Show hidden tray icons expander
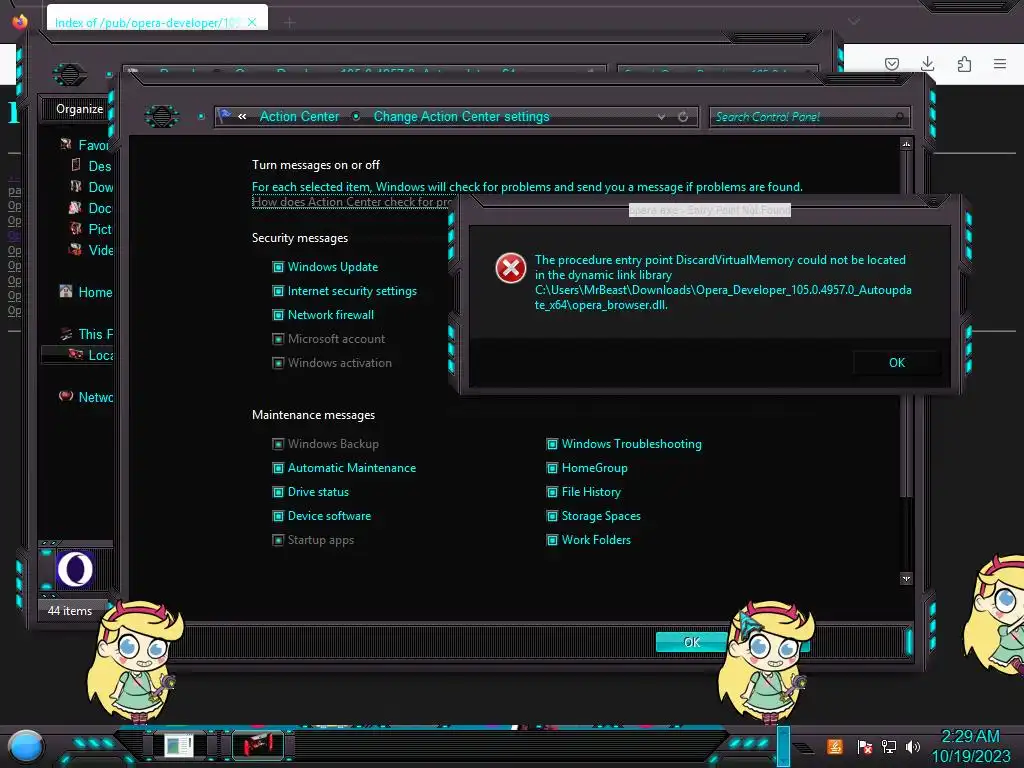 (x=804, y=747)
